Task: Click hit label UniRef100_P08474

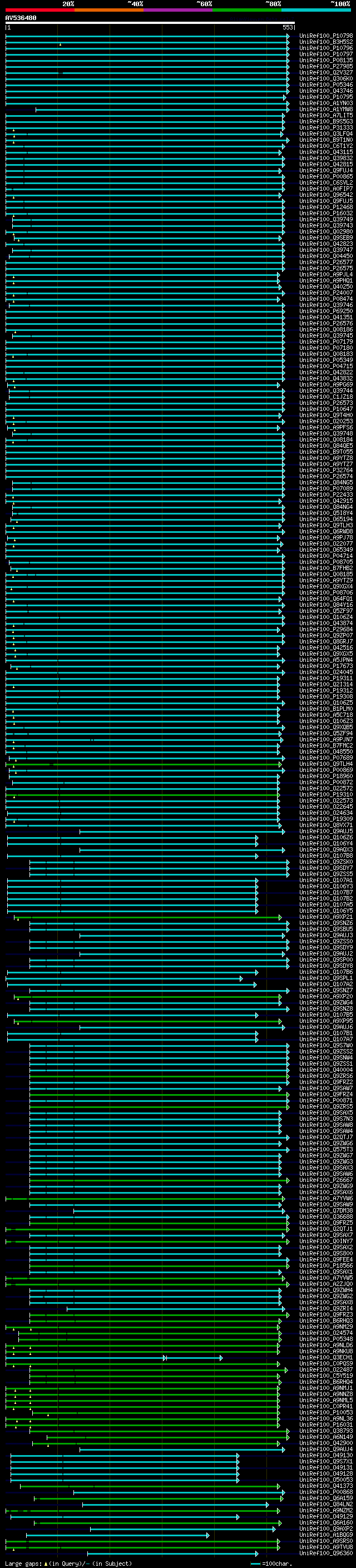Action: (326, 299)
